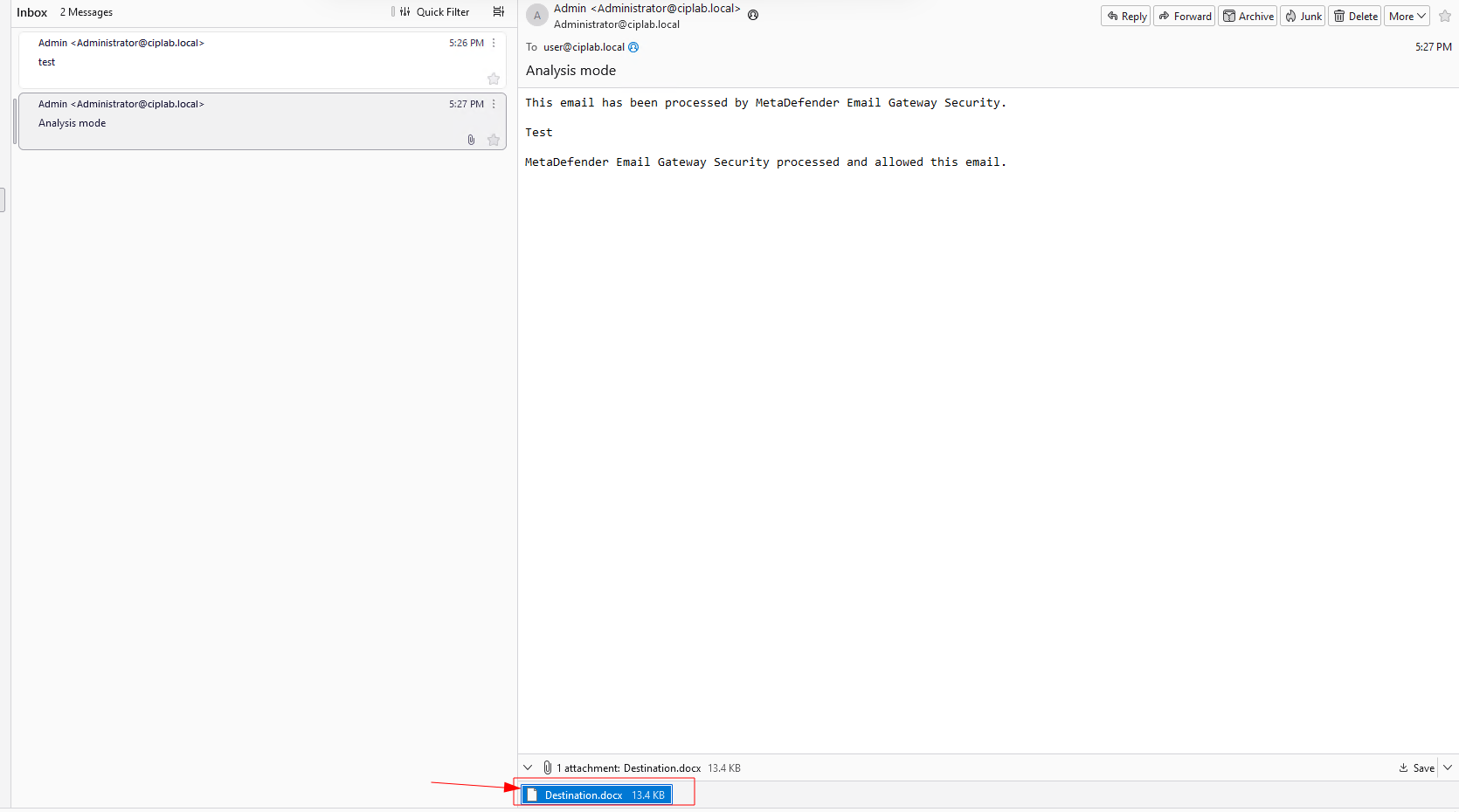
Task: Delete the email
Action: (1355, 16)
